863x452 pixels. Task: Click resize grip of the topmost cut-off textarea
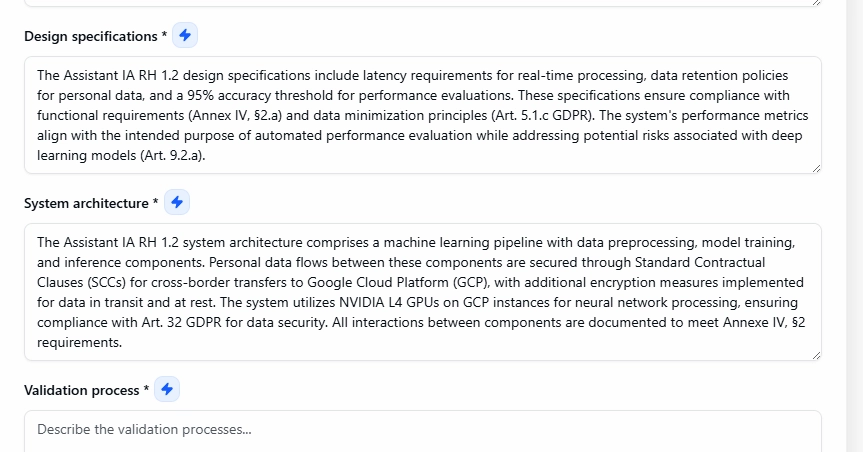coord(816,3)
